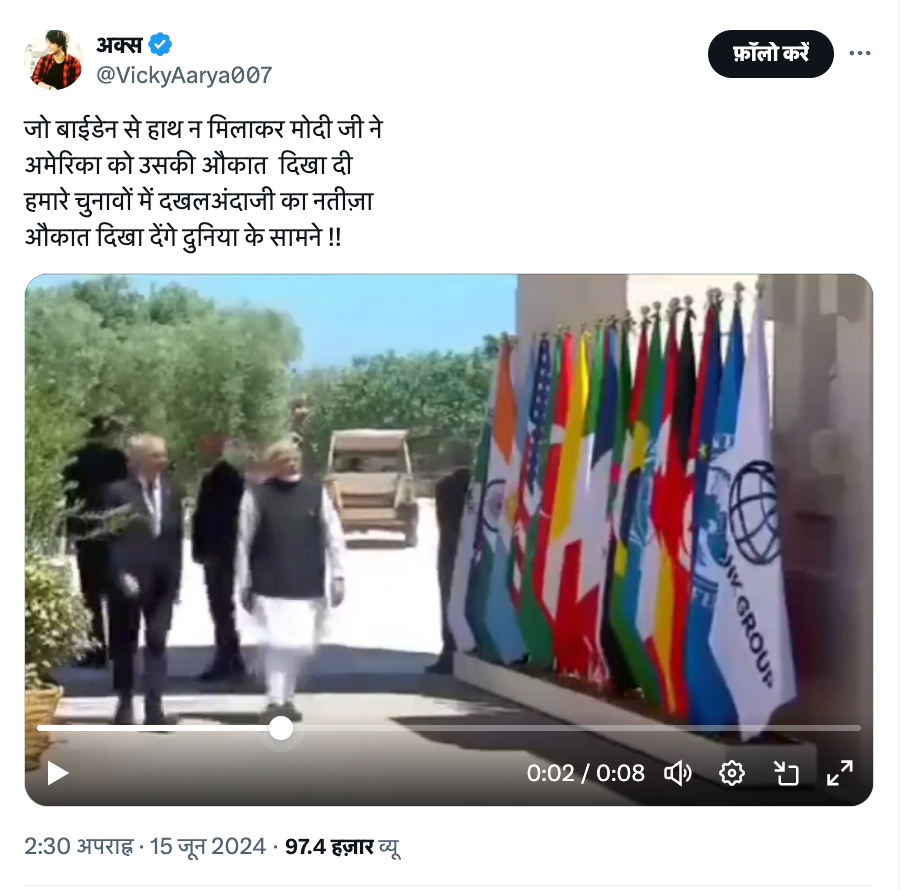Open the three-dot more options menu
The width and height of the screenshot is (910, 890).
pos(860,53)
